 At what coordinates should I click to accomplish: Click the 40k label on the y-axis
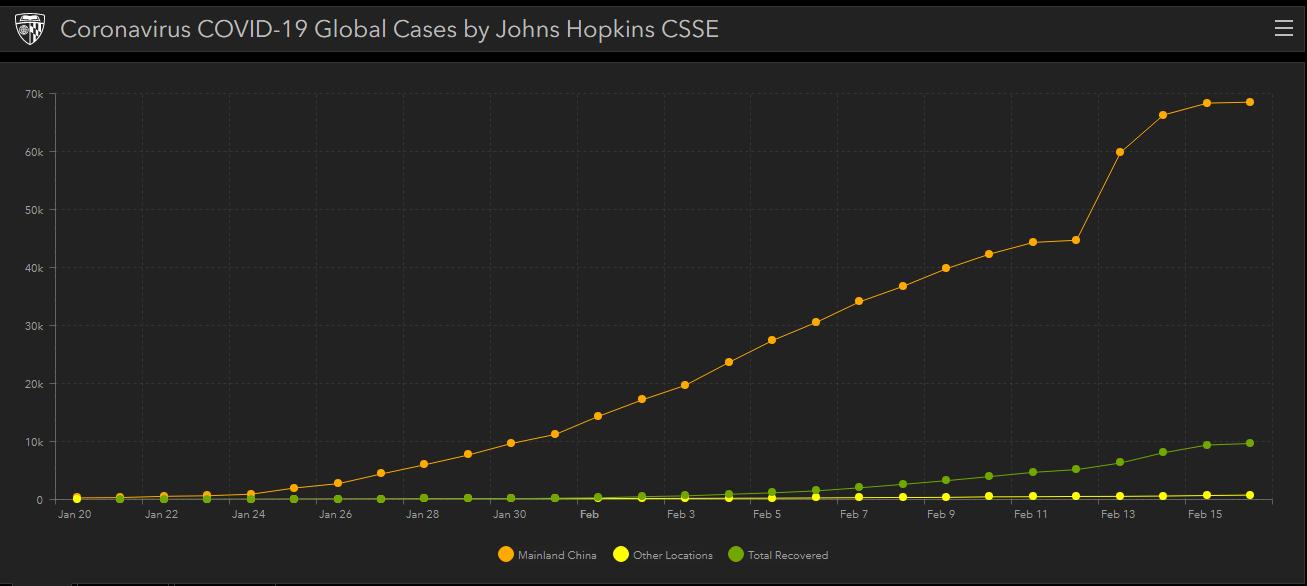click(x=34, y=268)
